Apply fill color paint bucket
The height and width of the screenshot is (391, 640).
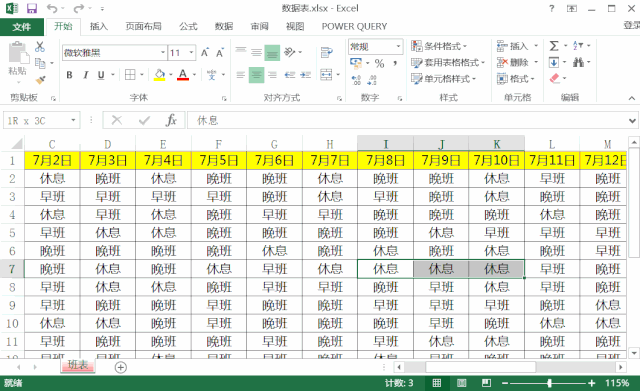coord(160,75)
